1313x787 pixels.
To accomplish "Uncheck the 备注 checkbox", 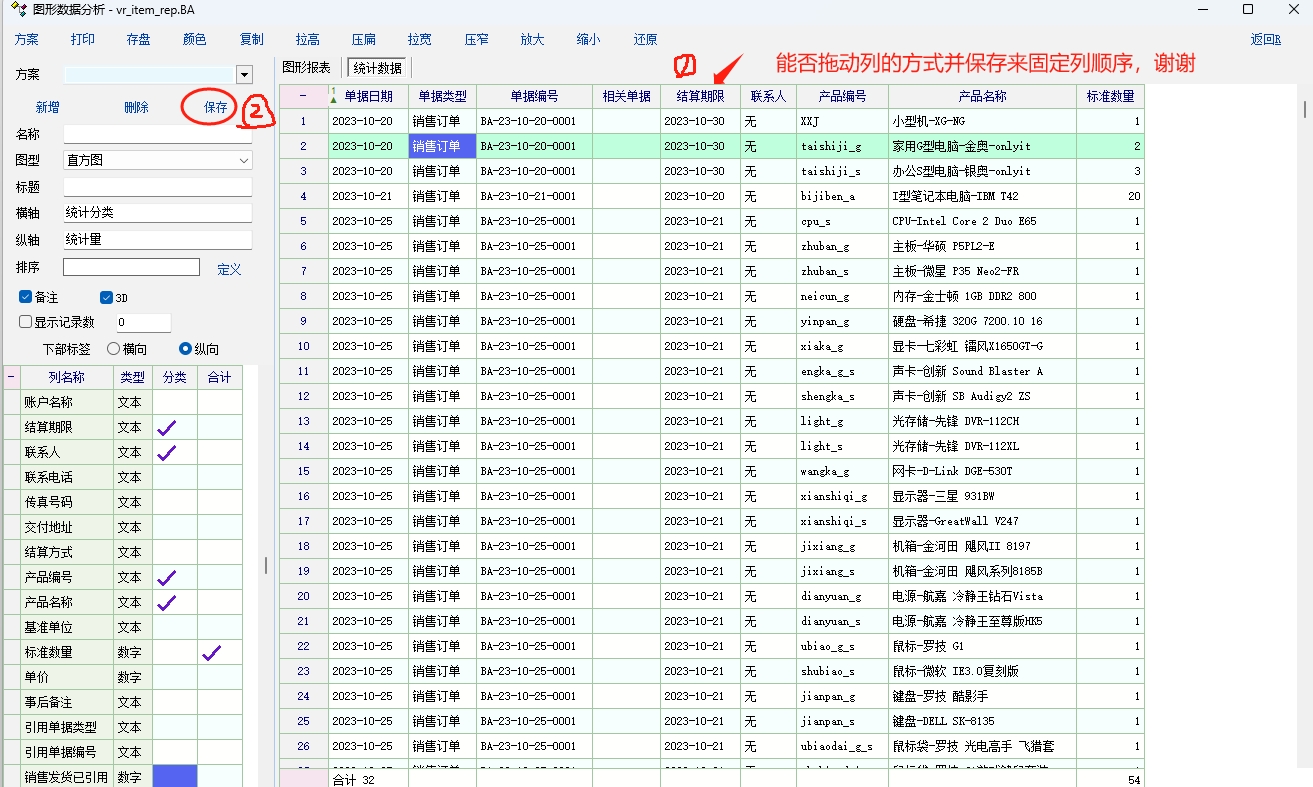I will tap(26, 297).
